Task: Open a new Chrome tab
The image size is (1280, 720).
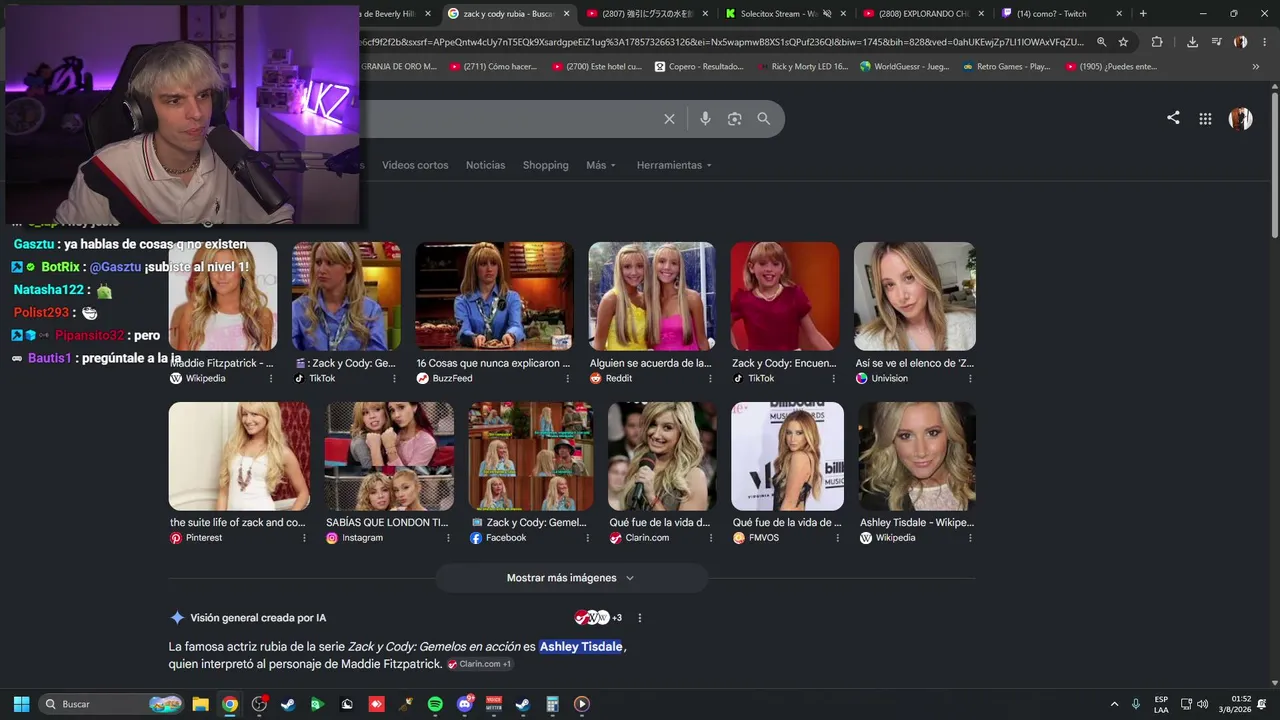Action: tap(1143, 14)
